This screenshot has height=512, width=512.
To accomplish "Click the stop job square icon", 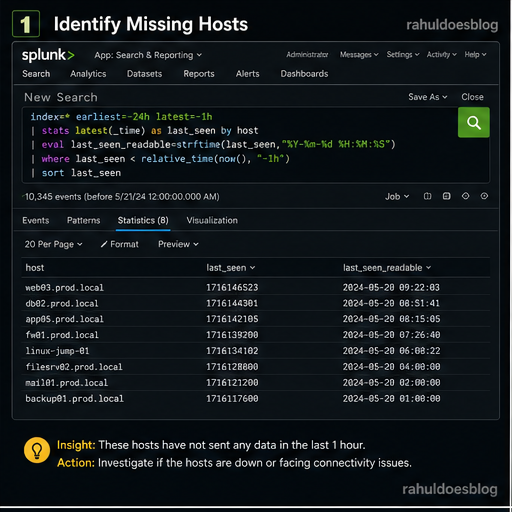I will 447,196.
